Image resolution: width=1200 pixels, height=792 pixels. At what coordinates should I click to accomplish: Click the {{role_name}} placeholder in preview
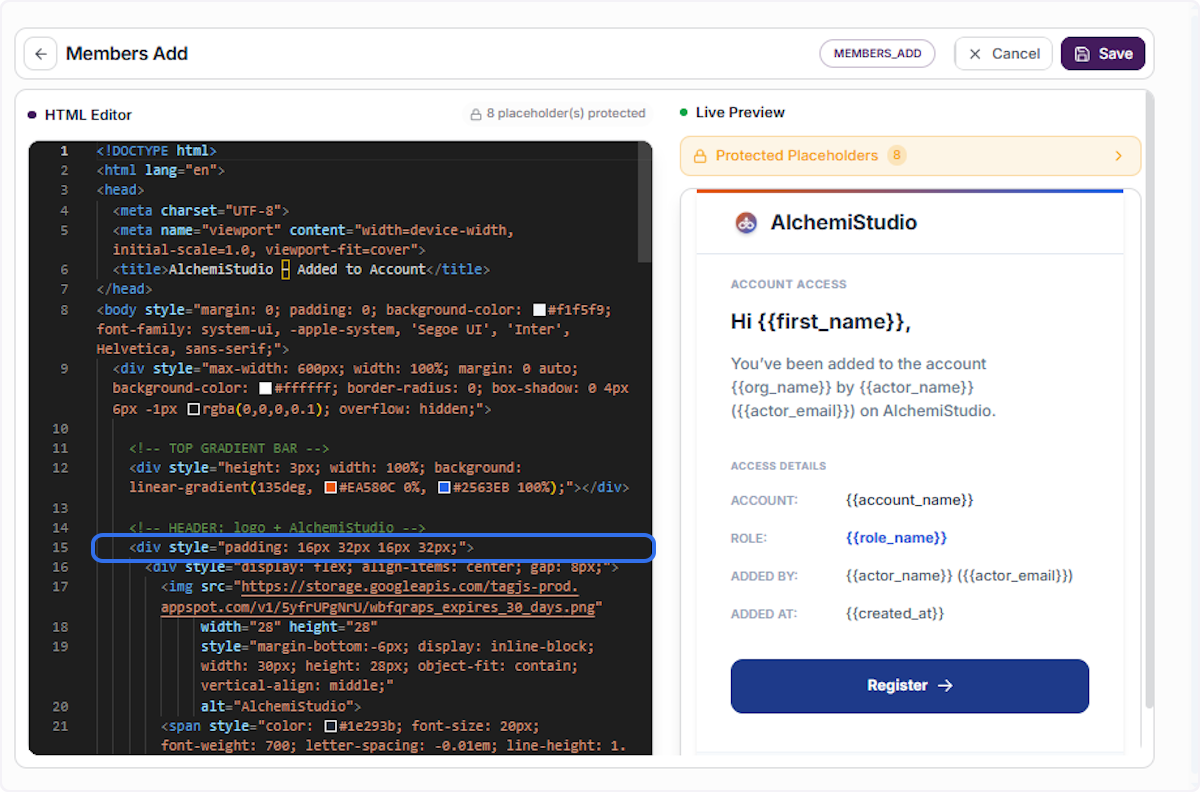[896, 538]
